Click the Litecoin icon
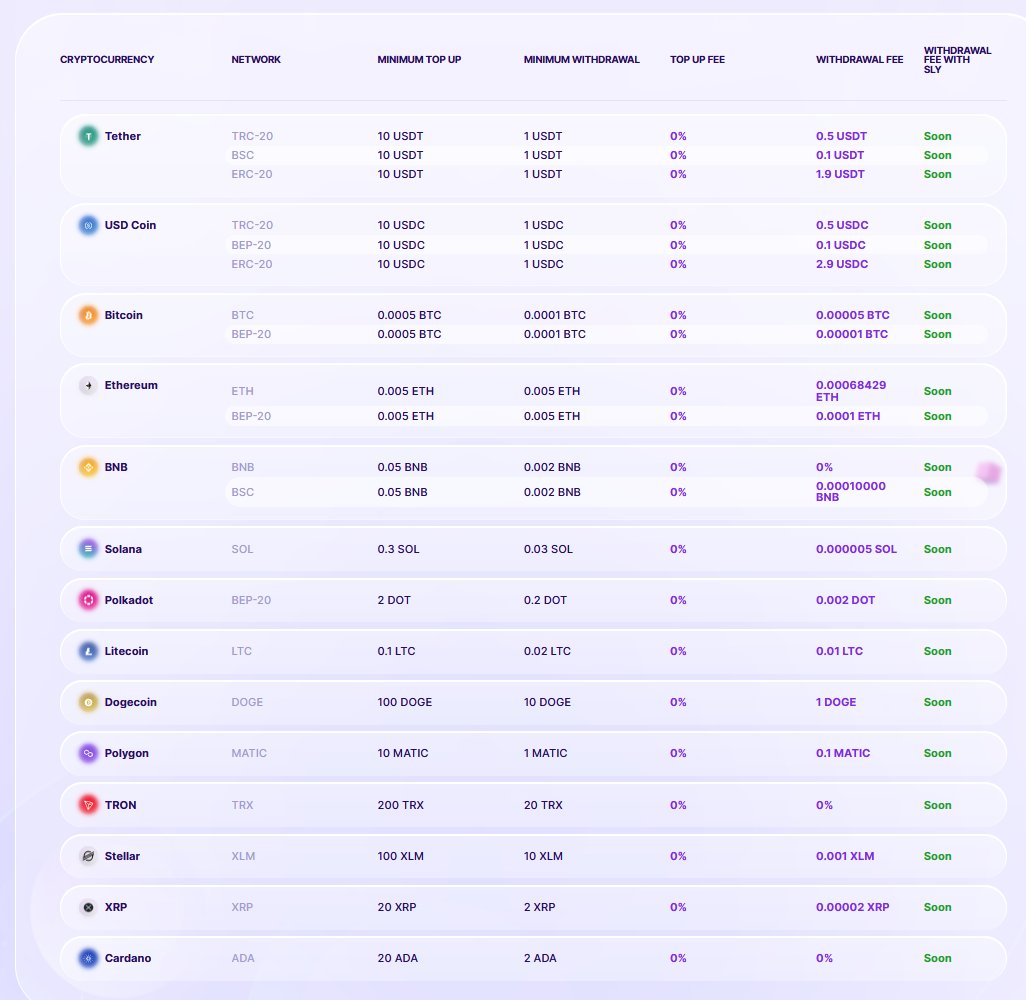Image resolution: width=1026 pixels, height=1000 pixels. point(88,651)
